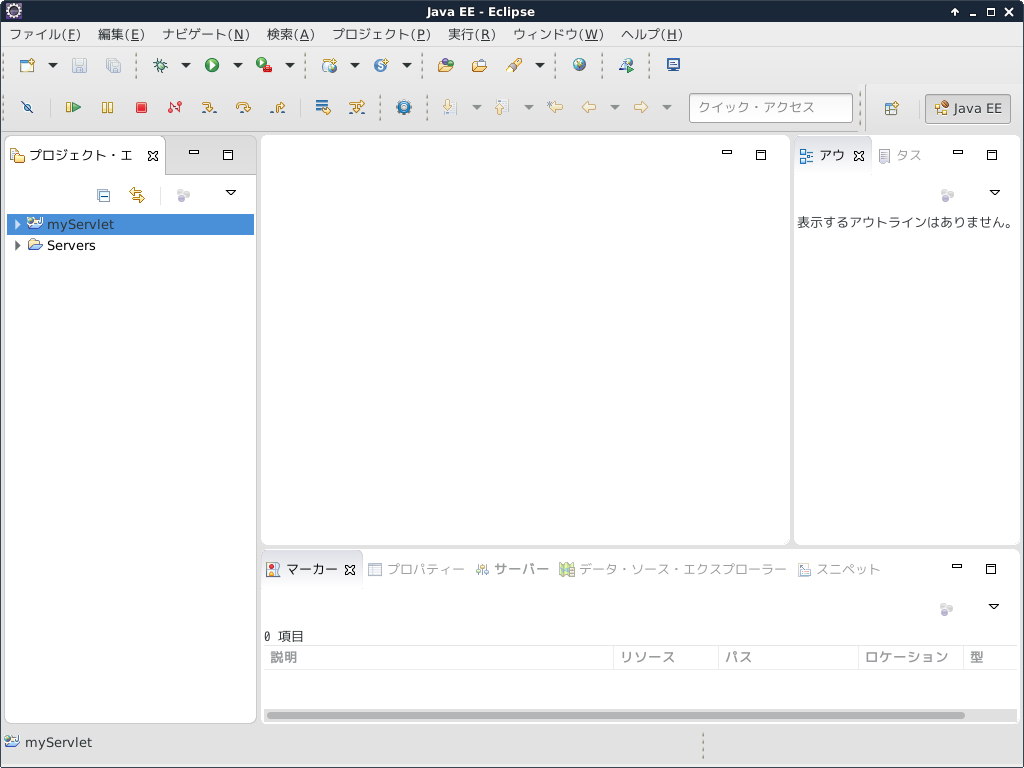Click the Step Return icon
Viewport: 1024px width, 768px height.
[x=278, y=107]
